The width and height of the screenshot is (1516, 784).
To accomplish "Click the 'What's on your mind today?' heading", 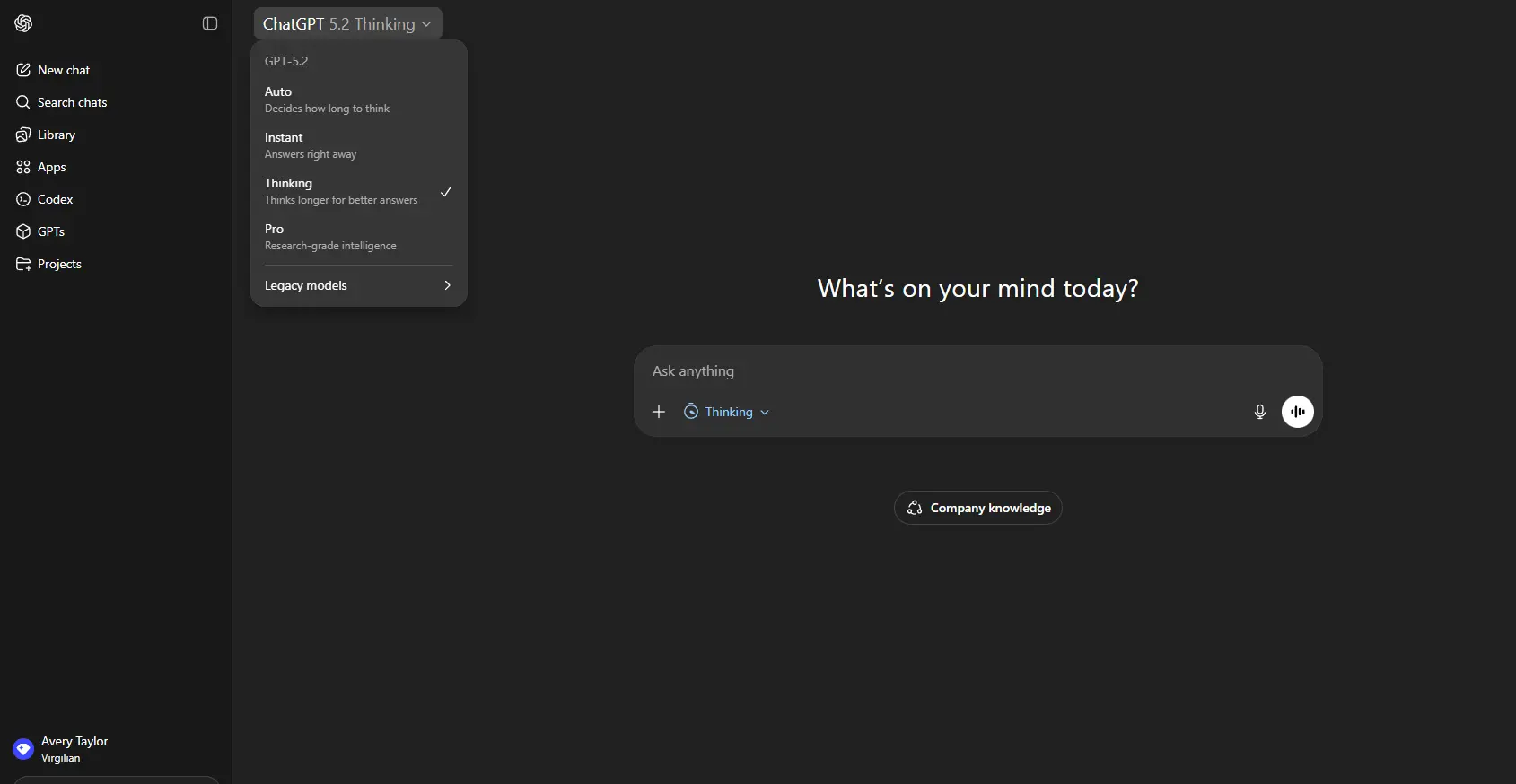I will 978,288.
